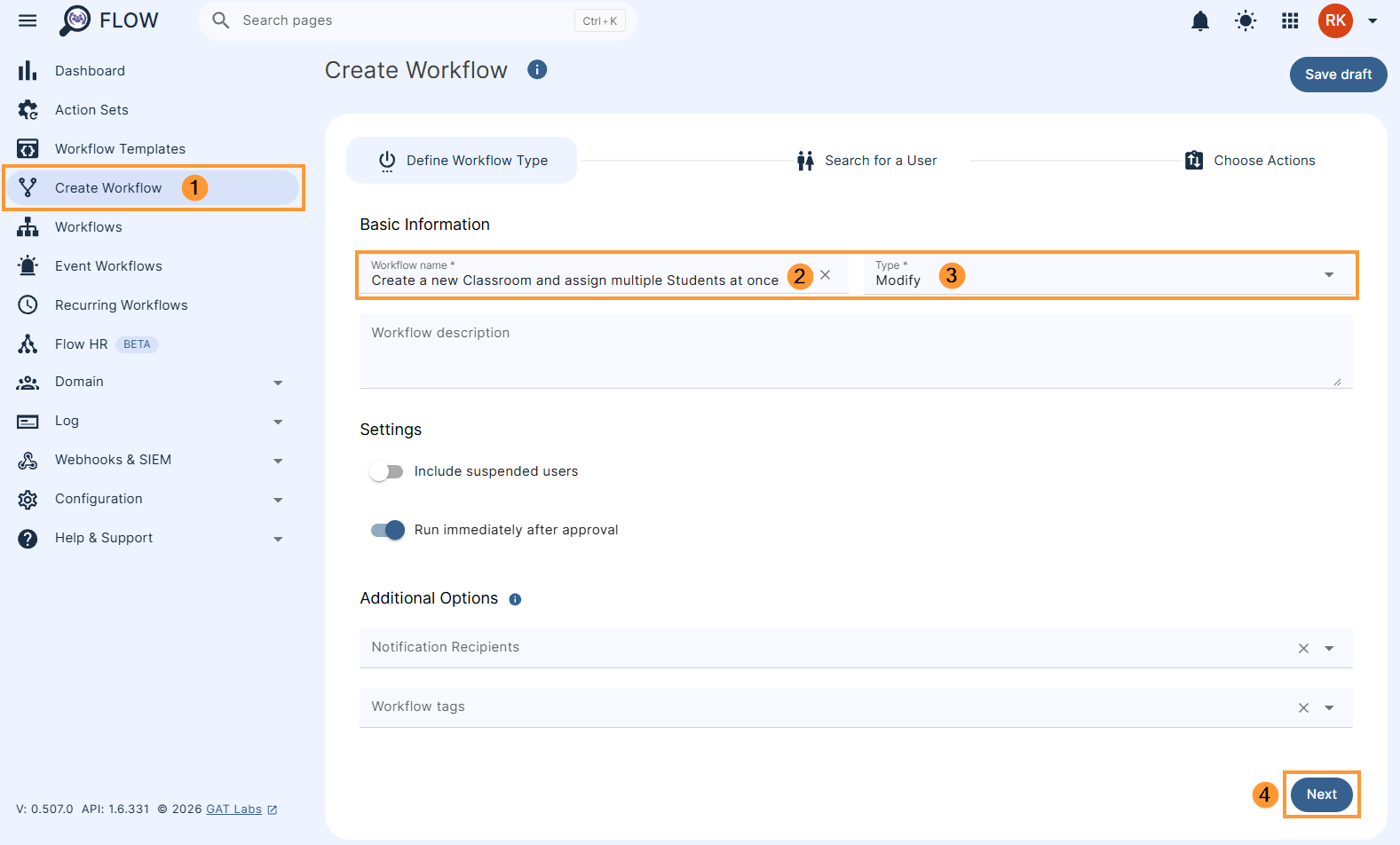Expand Notification Recipients dropdown arrow
Screen dimensions: 1400x845
click(x=1329, y=649)
